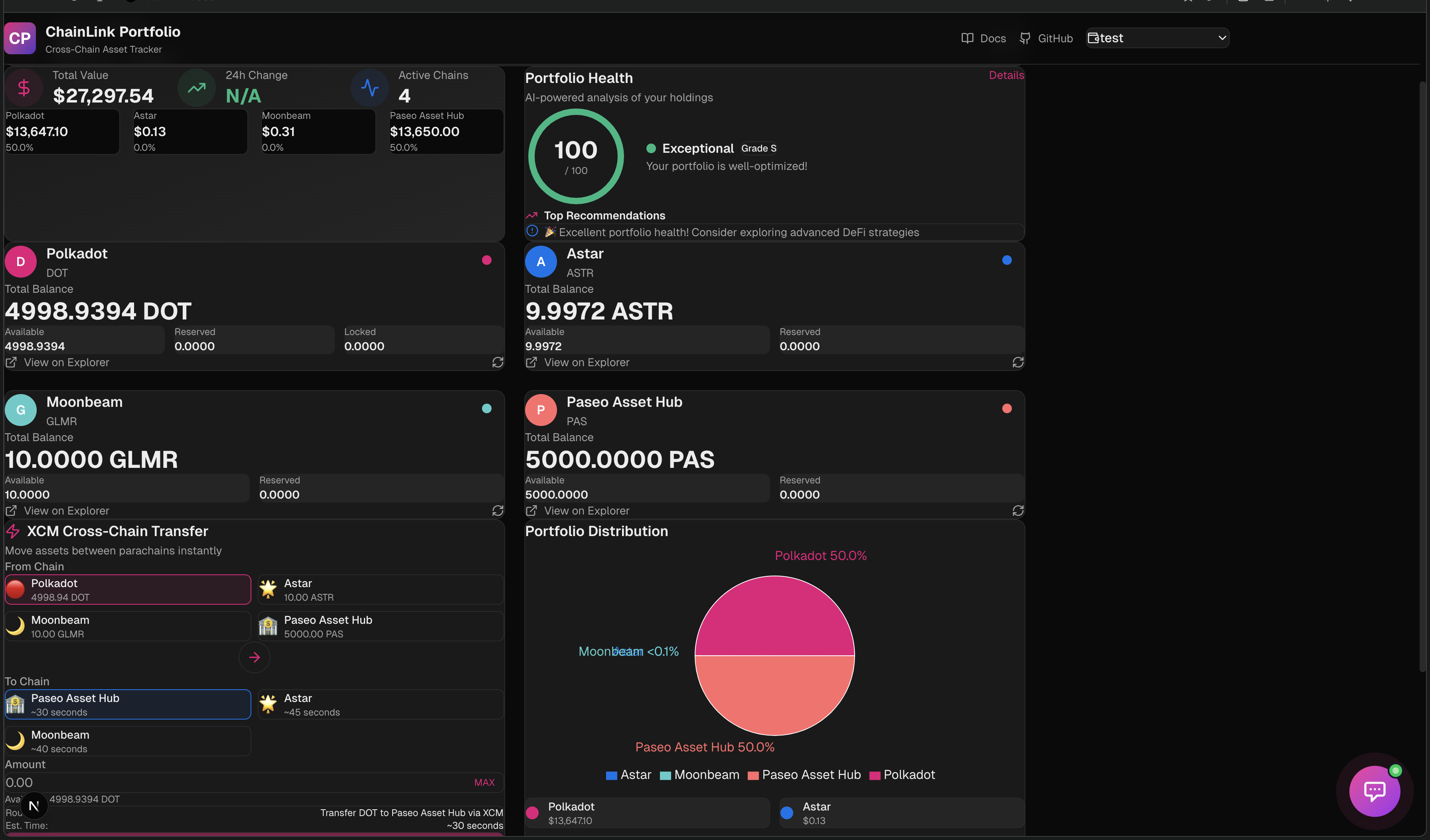Open the Docs link in header
The image size is (1430, 840).
[x=984, y=39]
